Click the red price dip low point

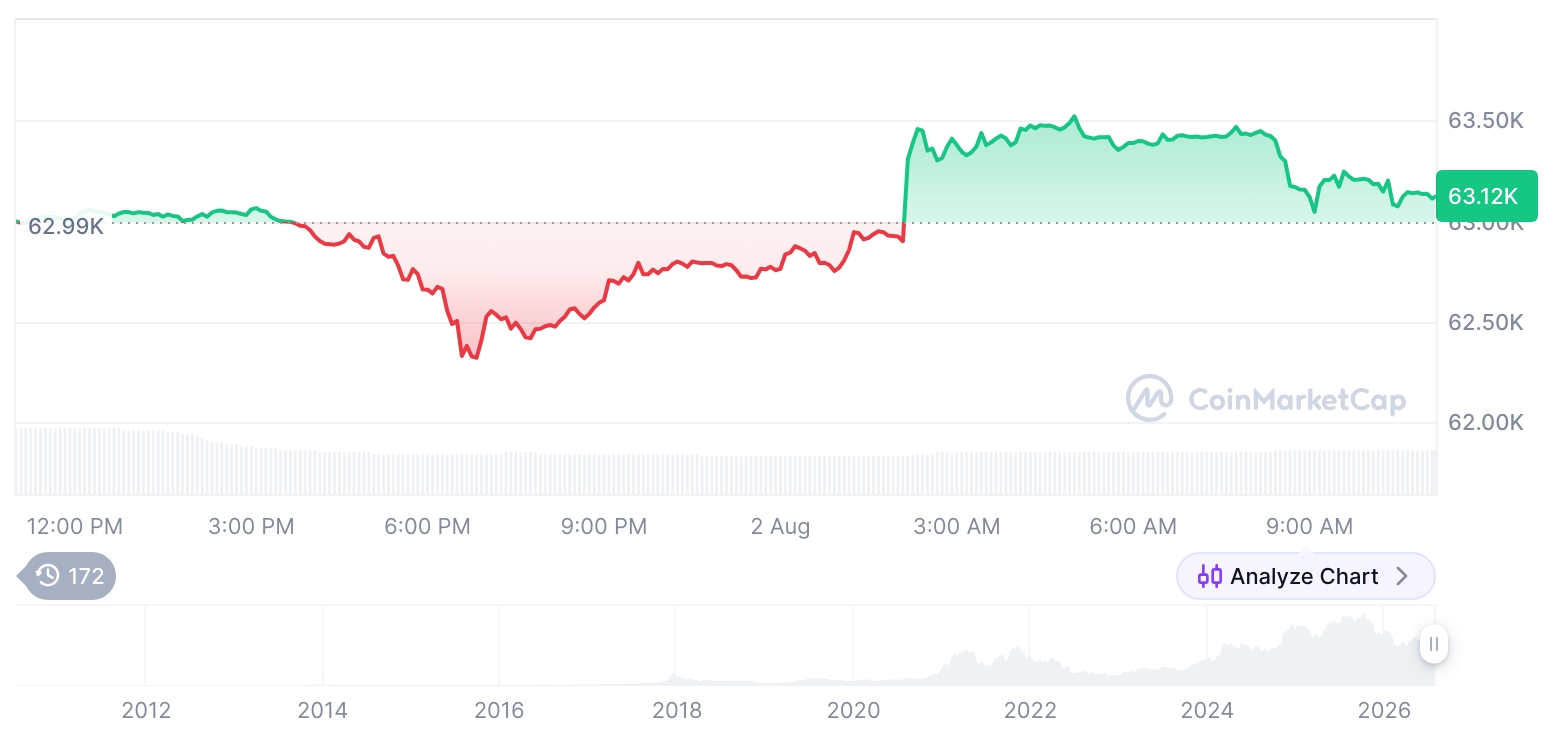pos(475,357)
